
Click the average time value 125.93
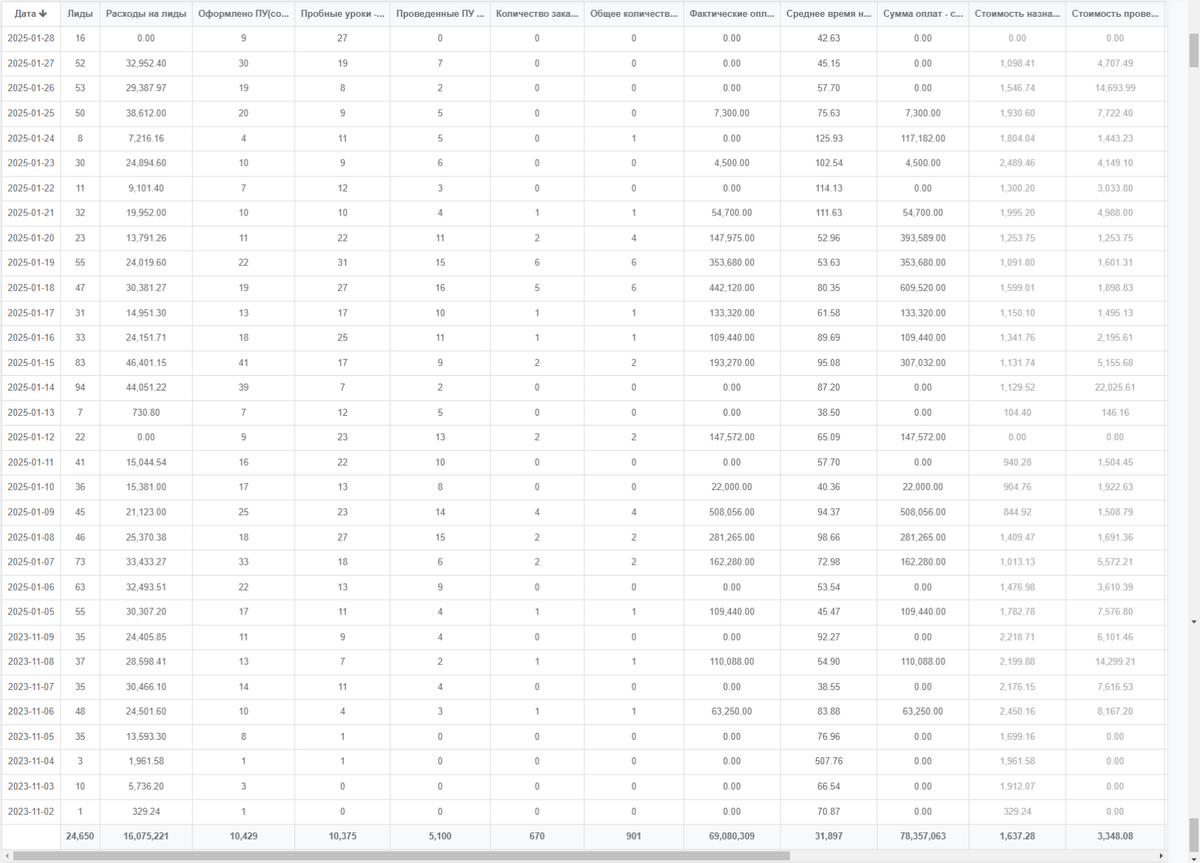point(828,138)
